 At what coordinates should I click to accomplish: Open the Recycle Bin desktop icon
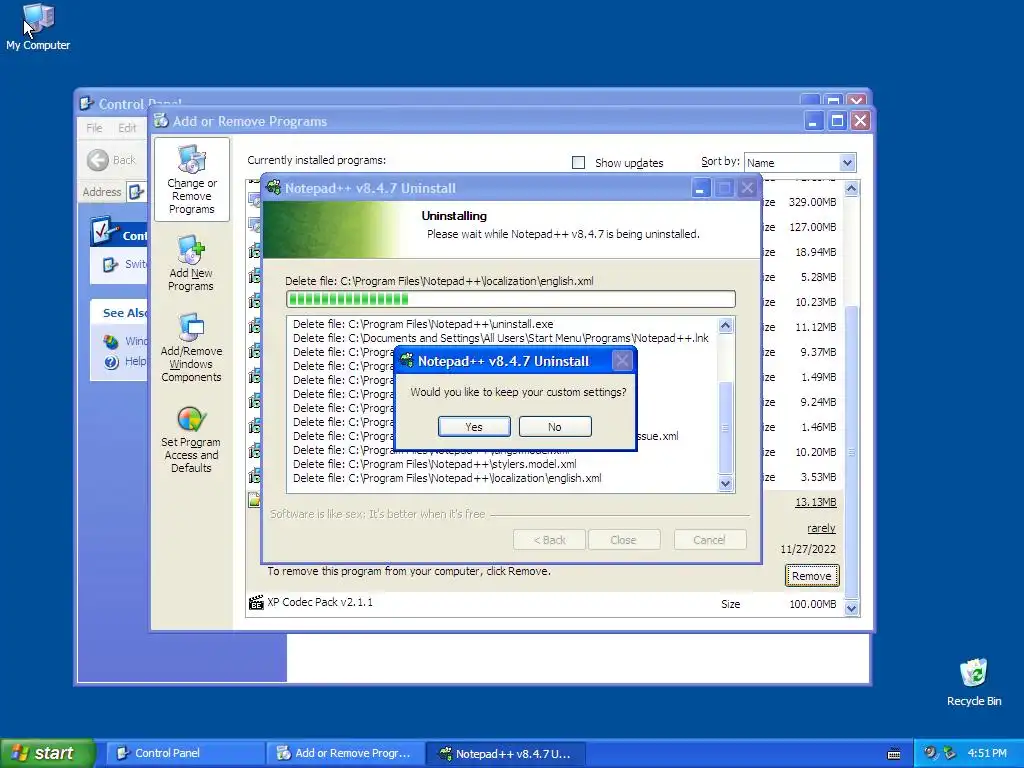[x=974, y=682]
